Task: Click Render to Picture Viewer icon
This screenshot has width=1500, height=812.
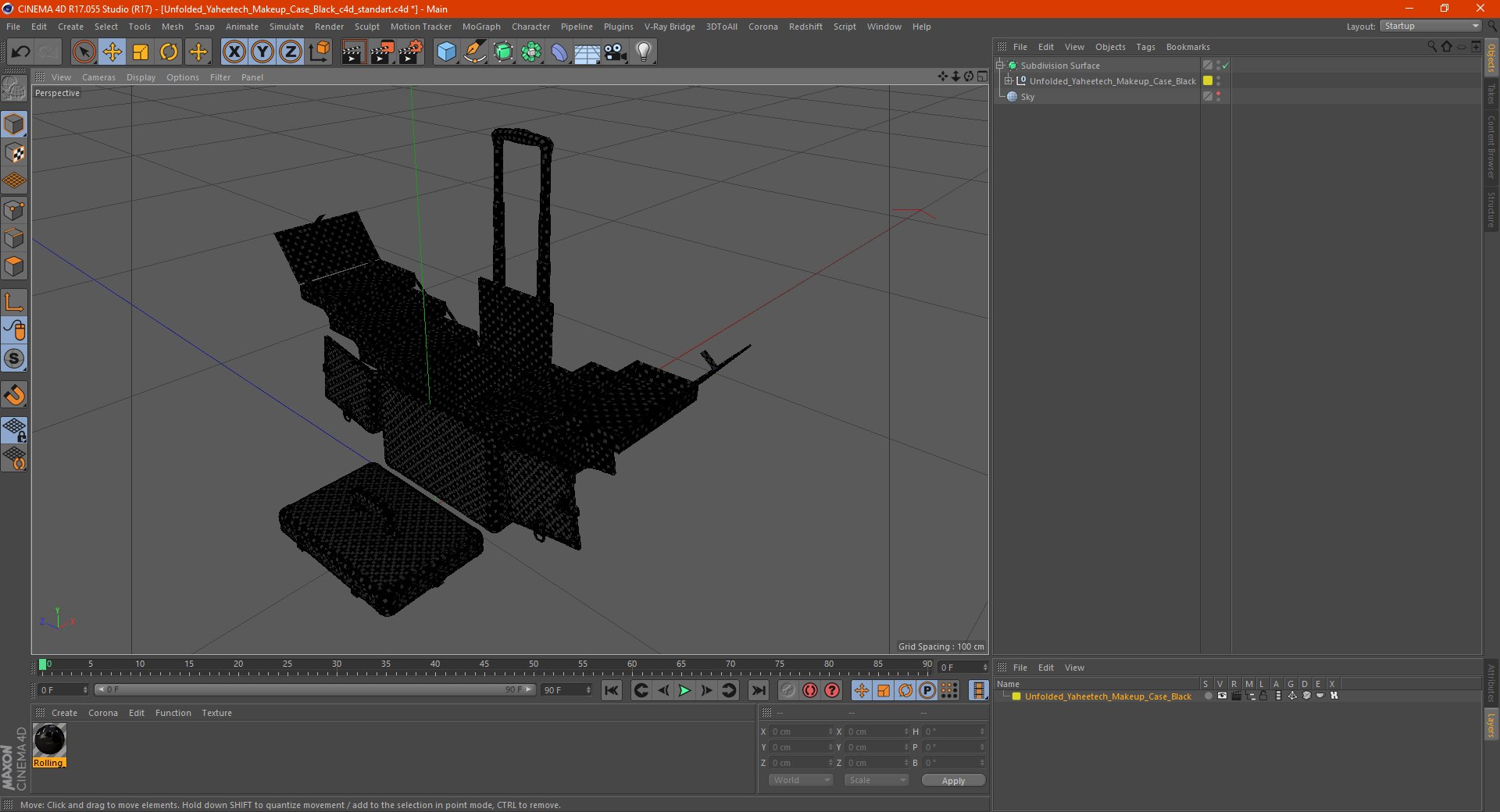Action: pyautogui.click(x=382, y=52)
